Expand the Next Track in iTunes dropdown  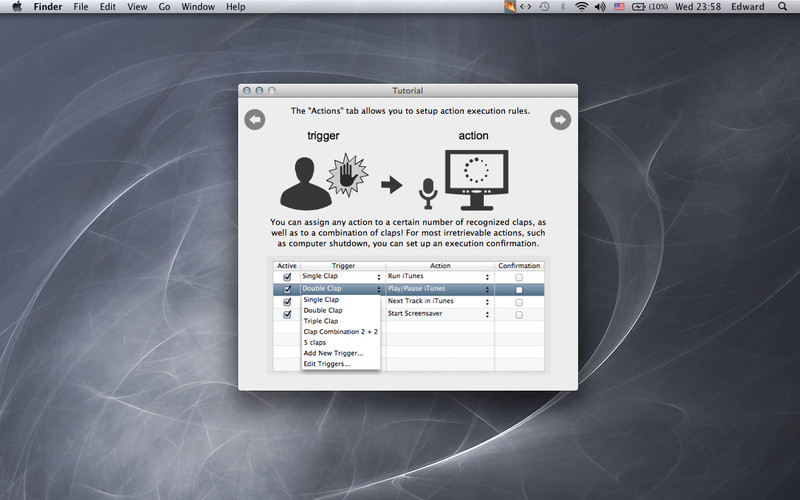point(487,301)
